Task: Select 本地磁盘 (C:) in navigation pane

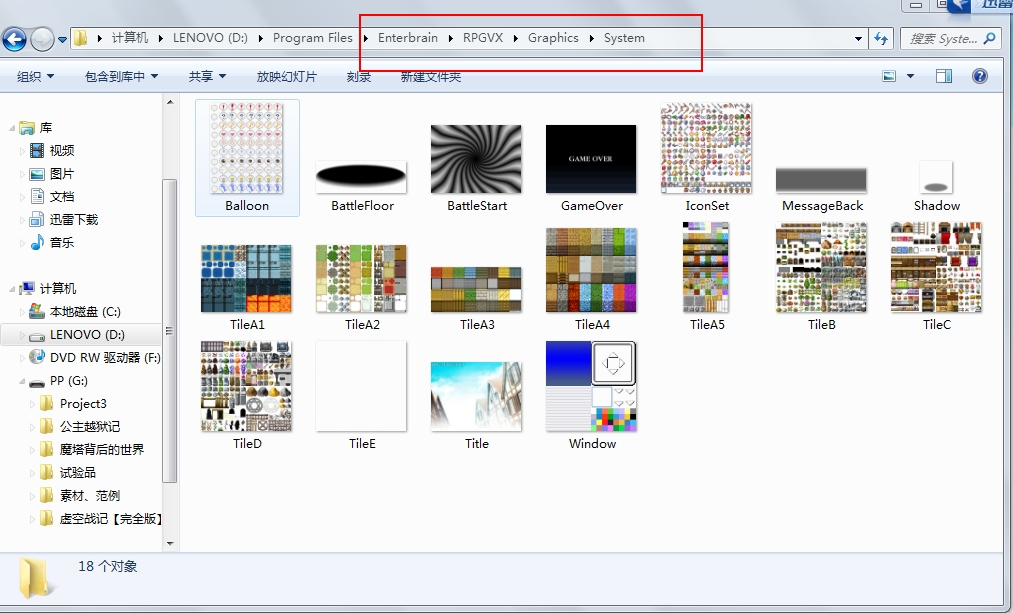Action: click(76, 311)
